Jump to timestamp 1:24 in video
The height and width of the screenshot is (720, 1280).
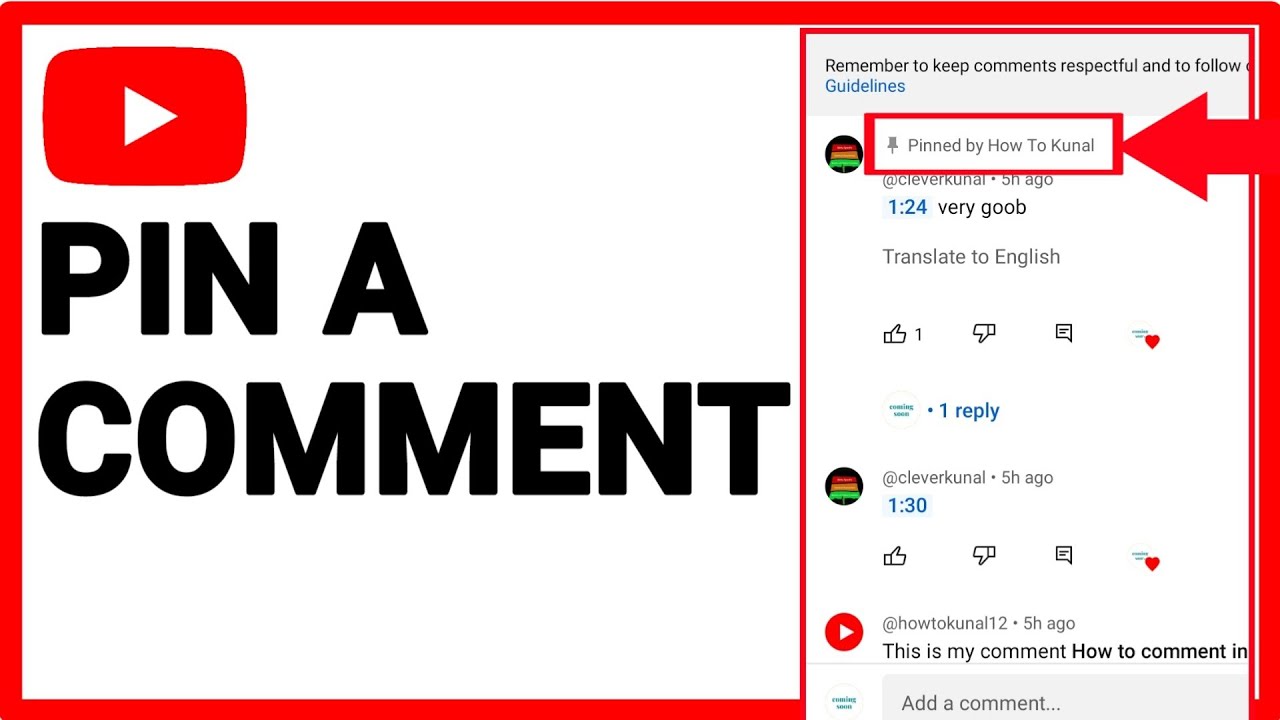click(x=907, y=207)
